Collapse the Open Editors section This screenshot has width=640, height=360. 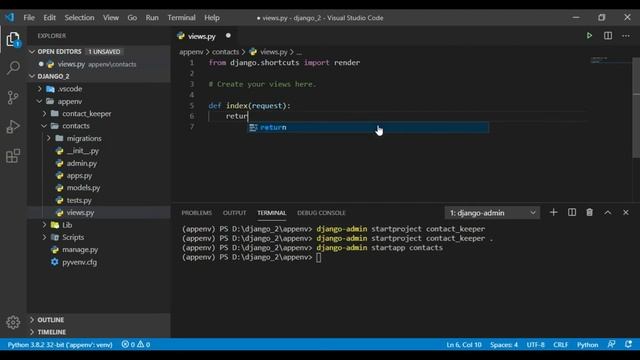tap(99, 52)
